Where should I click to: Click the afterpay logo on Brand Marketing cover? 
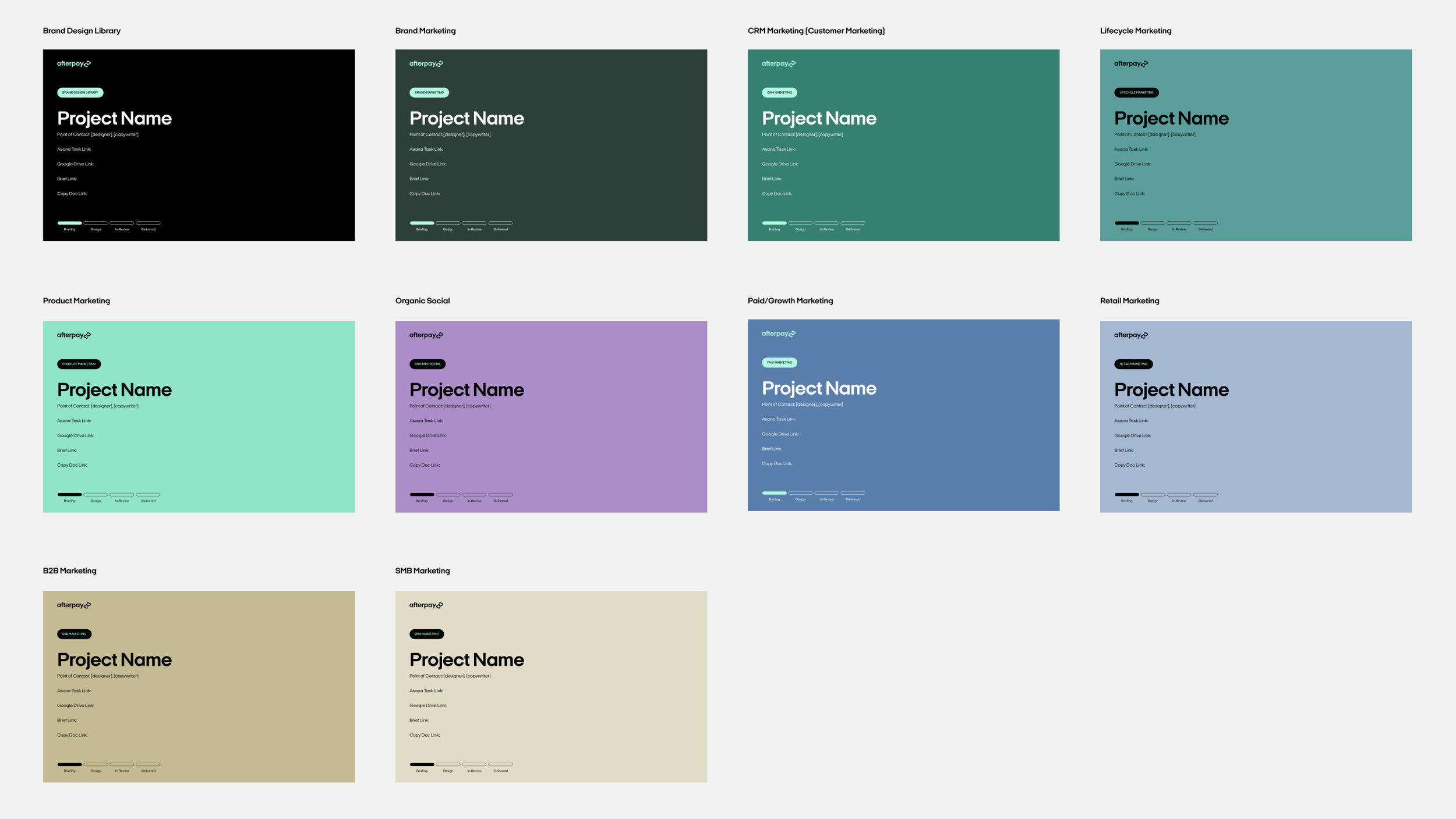pos(426,63)
